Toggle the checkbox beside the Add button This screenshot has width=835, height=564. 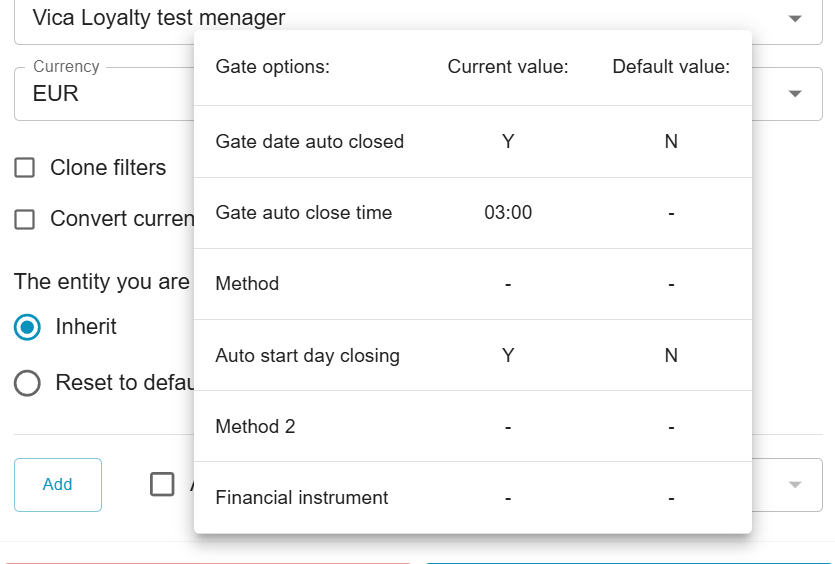coord(162,485)
